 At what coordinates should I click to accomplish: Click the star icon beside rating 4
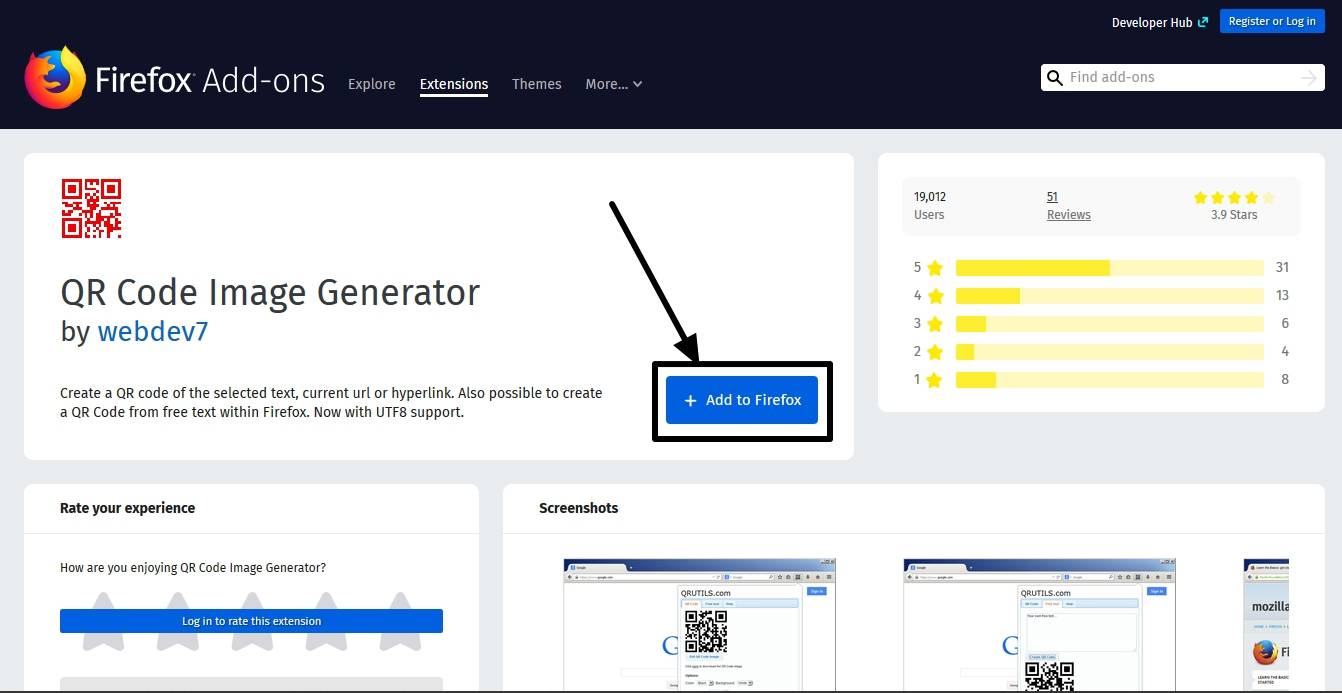935,296
